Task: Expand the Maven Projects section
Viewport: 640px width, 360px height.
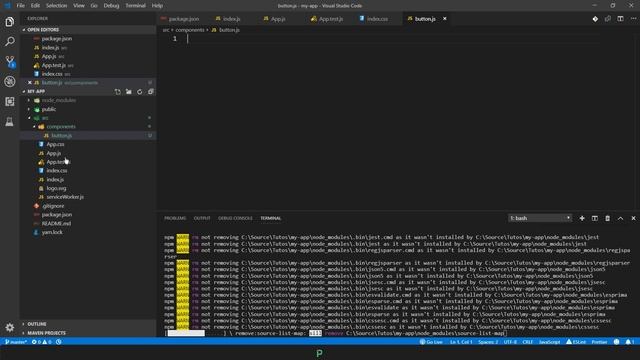Action: click(x=46, y=333)
